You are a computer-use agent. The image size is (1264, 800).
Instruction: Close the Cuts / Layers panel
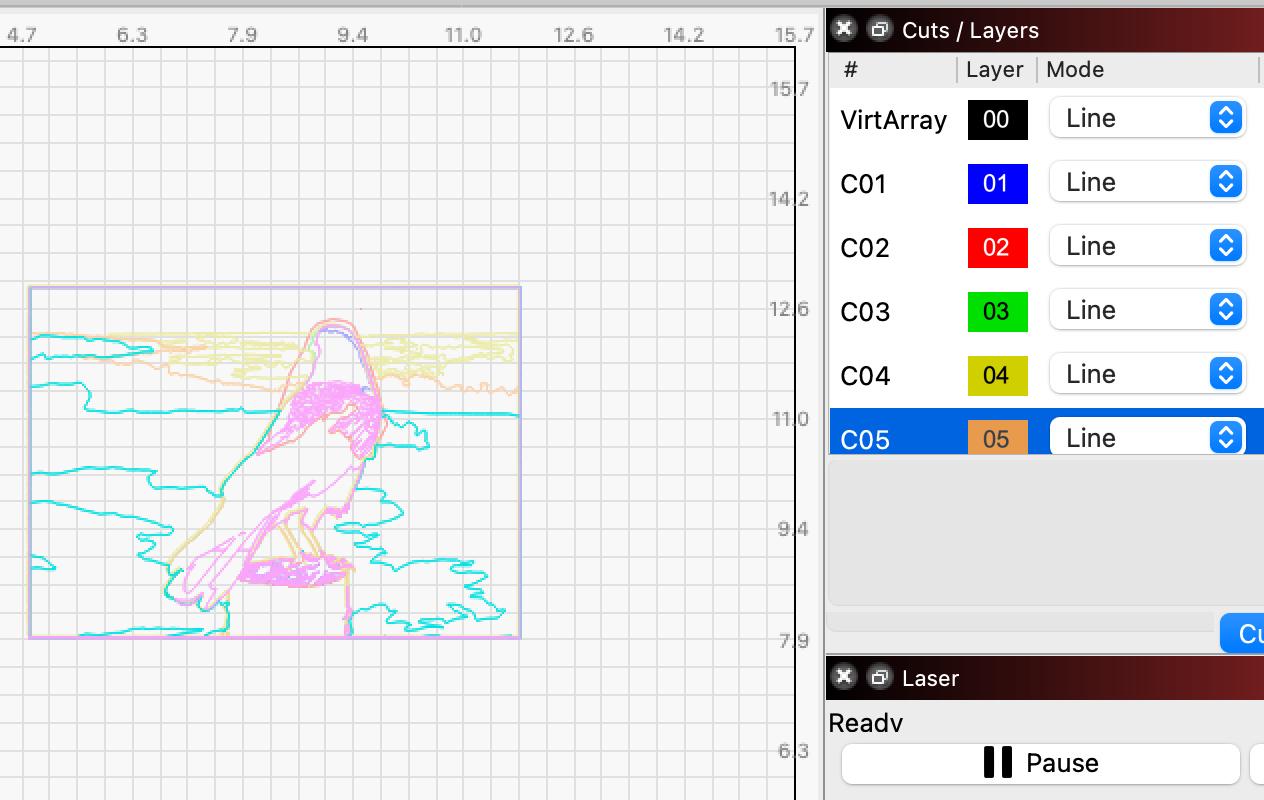pos(844,29)
